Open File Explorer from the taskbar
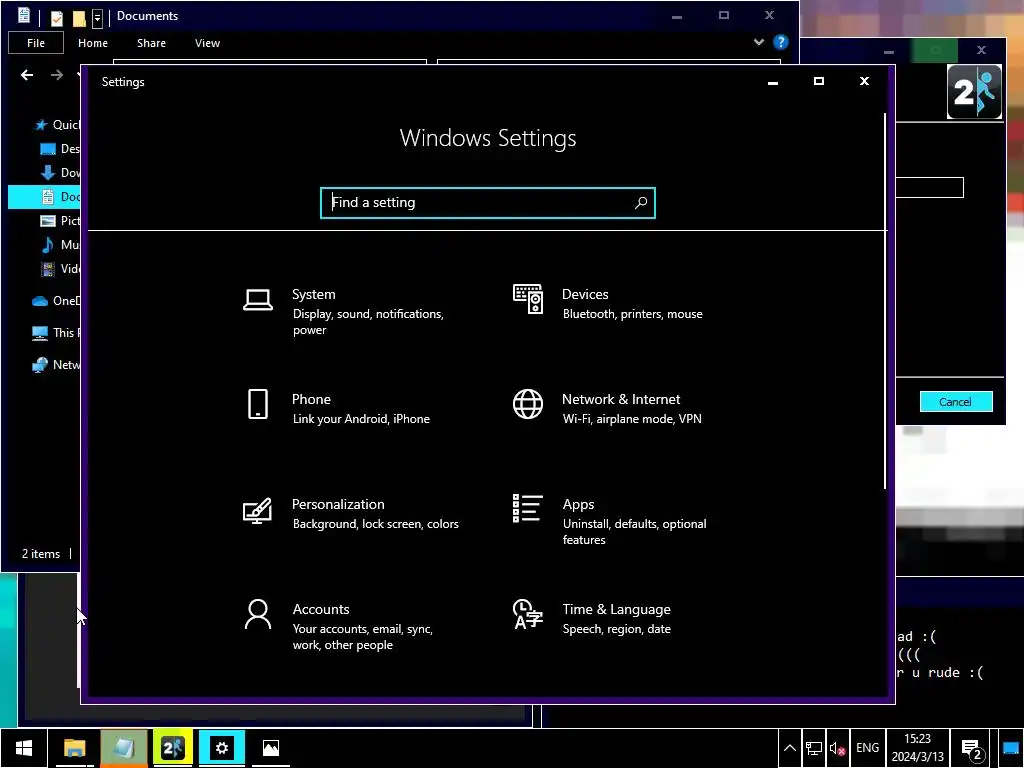The image size is (1024, 768). [x=74, y=748]
